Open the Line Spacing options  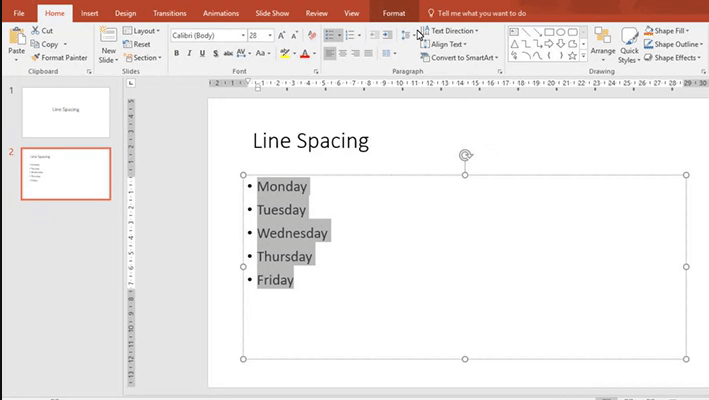pyautogui.click(x=406, y=35)
